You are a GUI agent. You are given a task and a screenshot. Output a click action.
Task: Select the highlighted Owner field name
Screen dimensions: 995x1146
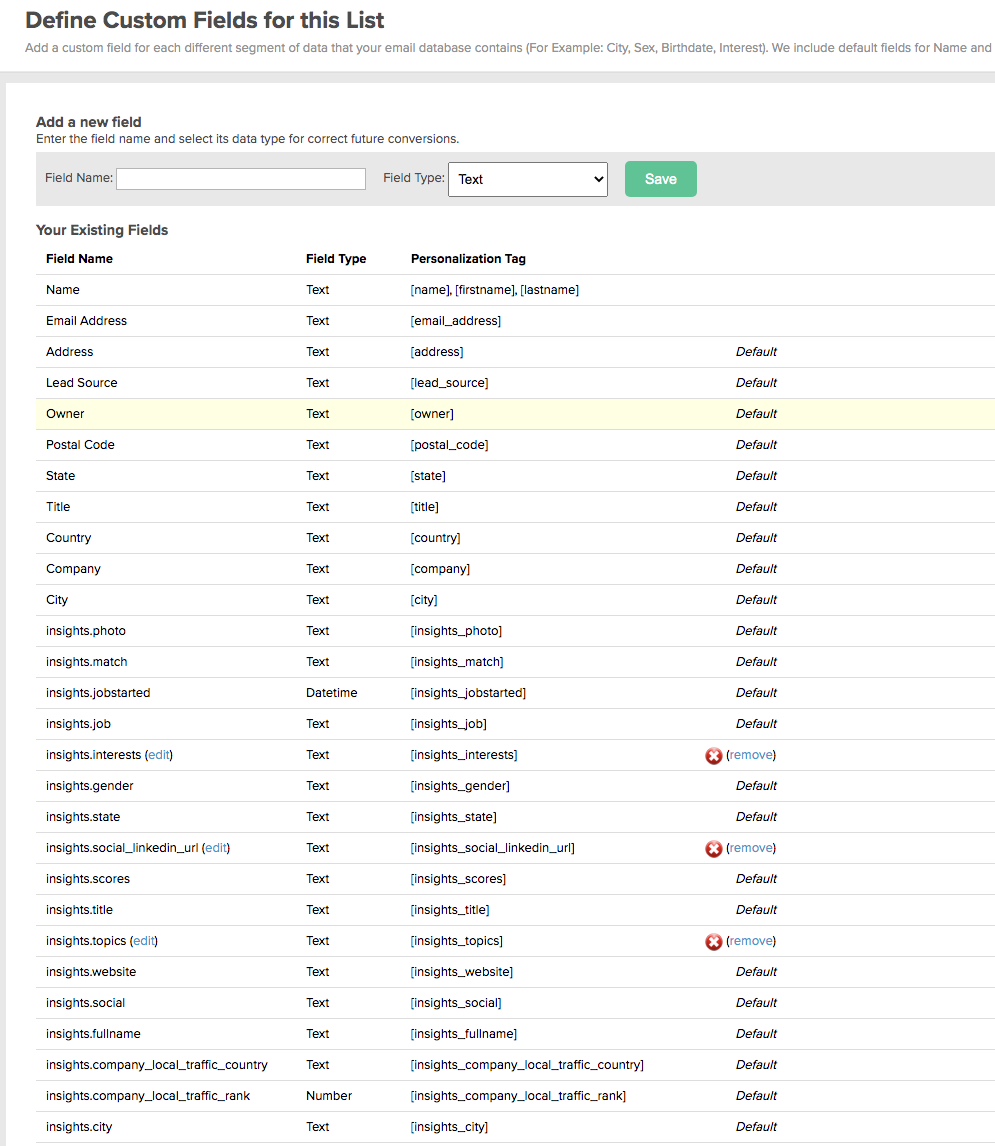tap(65, 414)
